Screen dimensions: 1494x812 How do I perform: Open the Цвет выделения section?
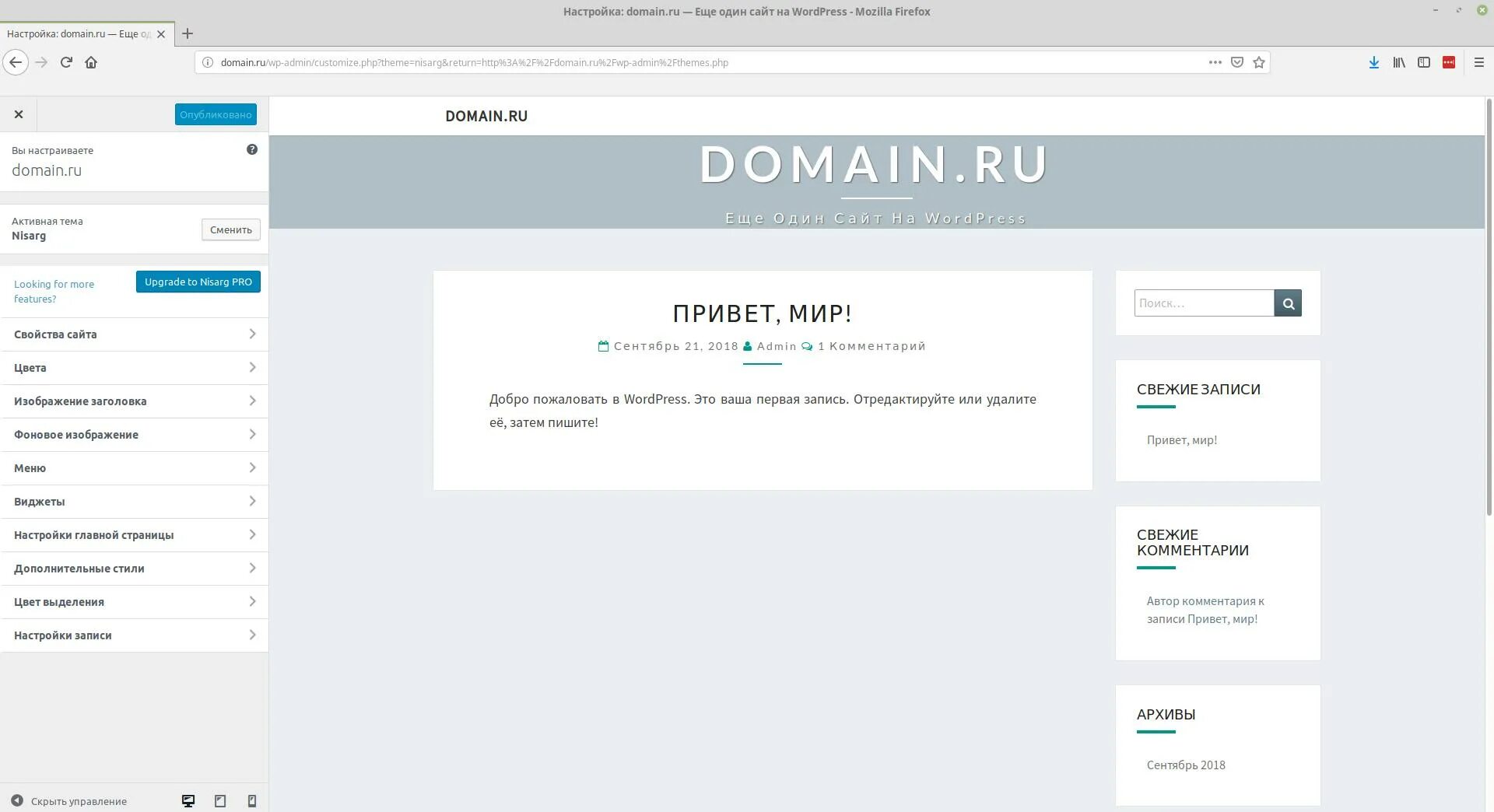coord(135,602)
